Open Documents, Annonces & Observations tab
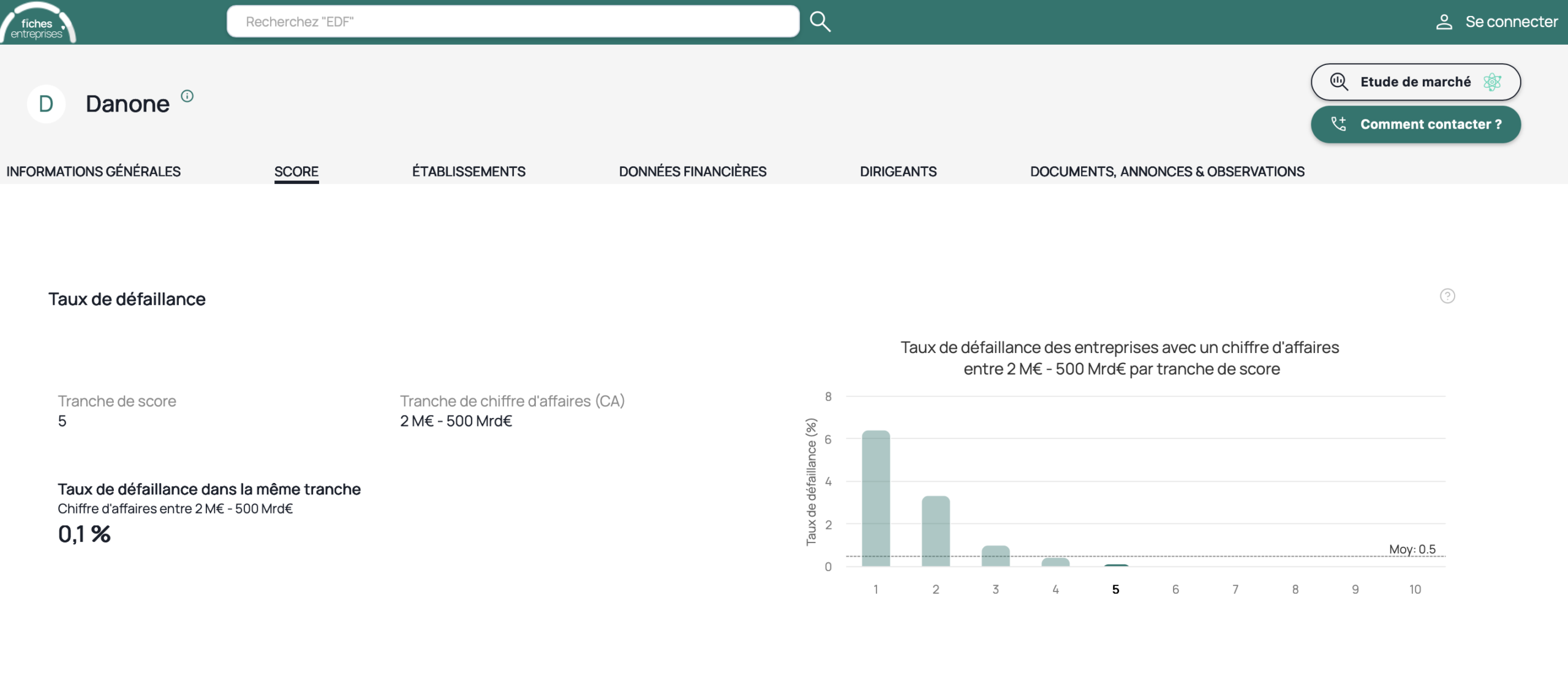 [x=1167, y=172]
